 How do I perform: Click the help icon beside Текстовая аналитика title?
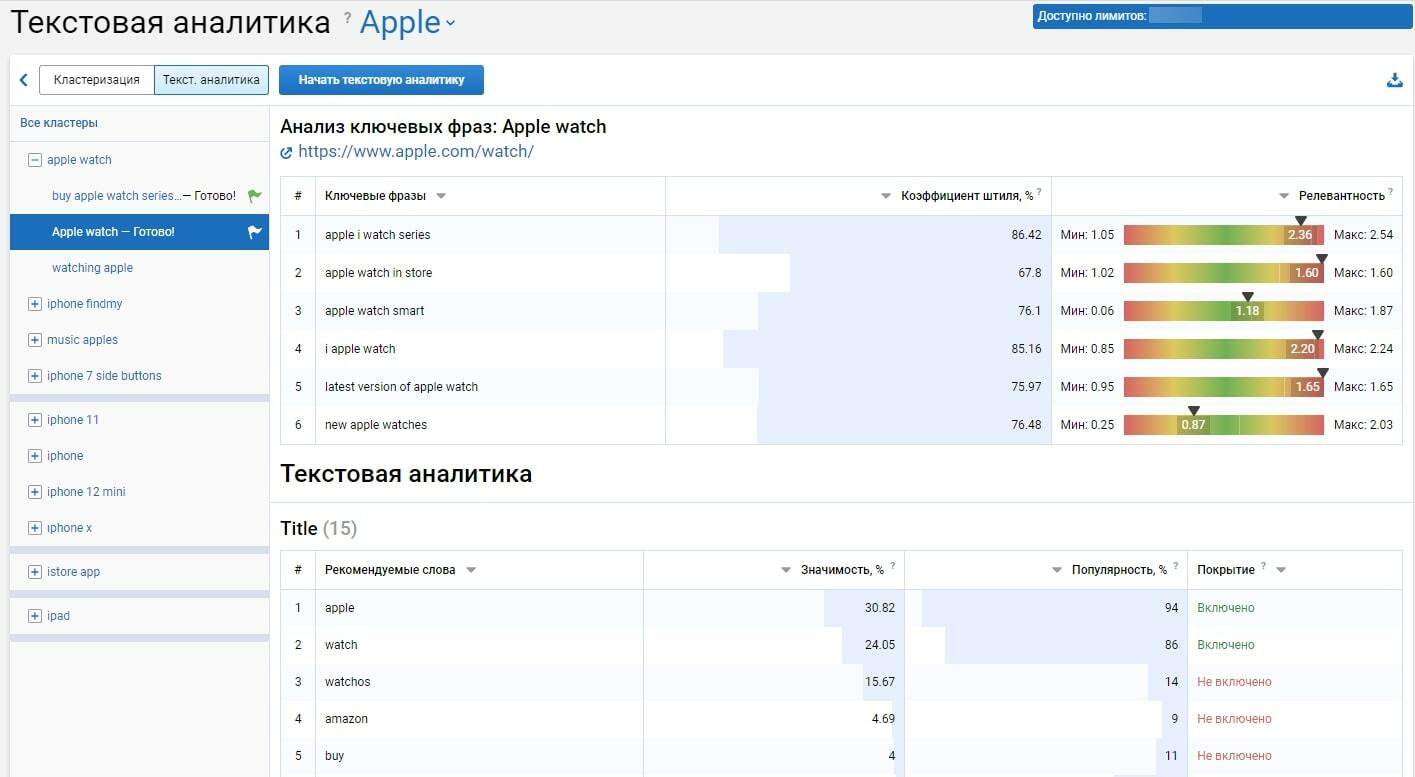[x=347, y=17]
